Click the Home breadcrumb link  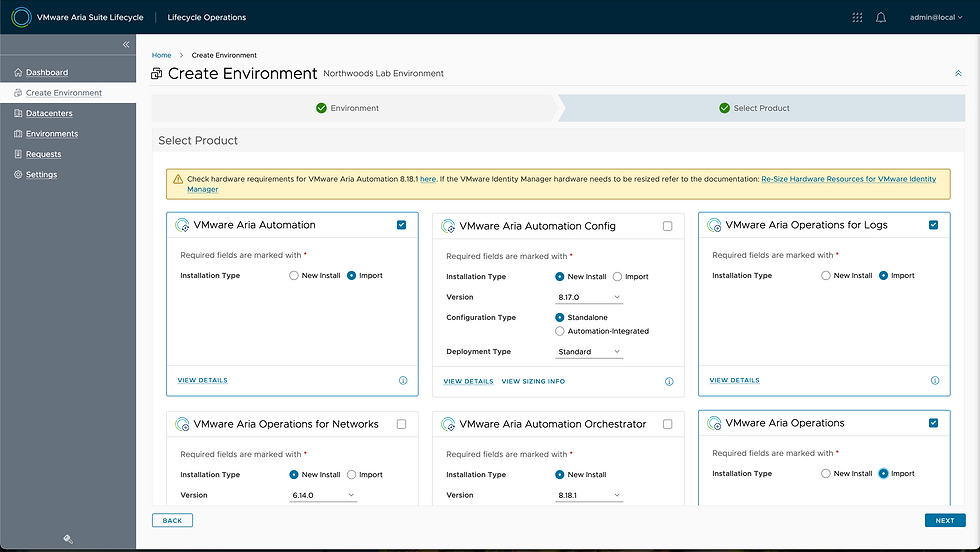(x=161, y=55)
